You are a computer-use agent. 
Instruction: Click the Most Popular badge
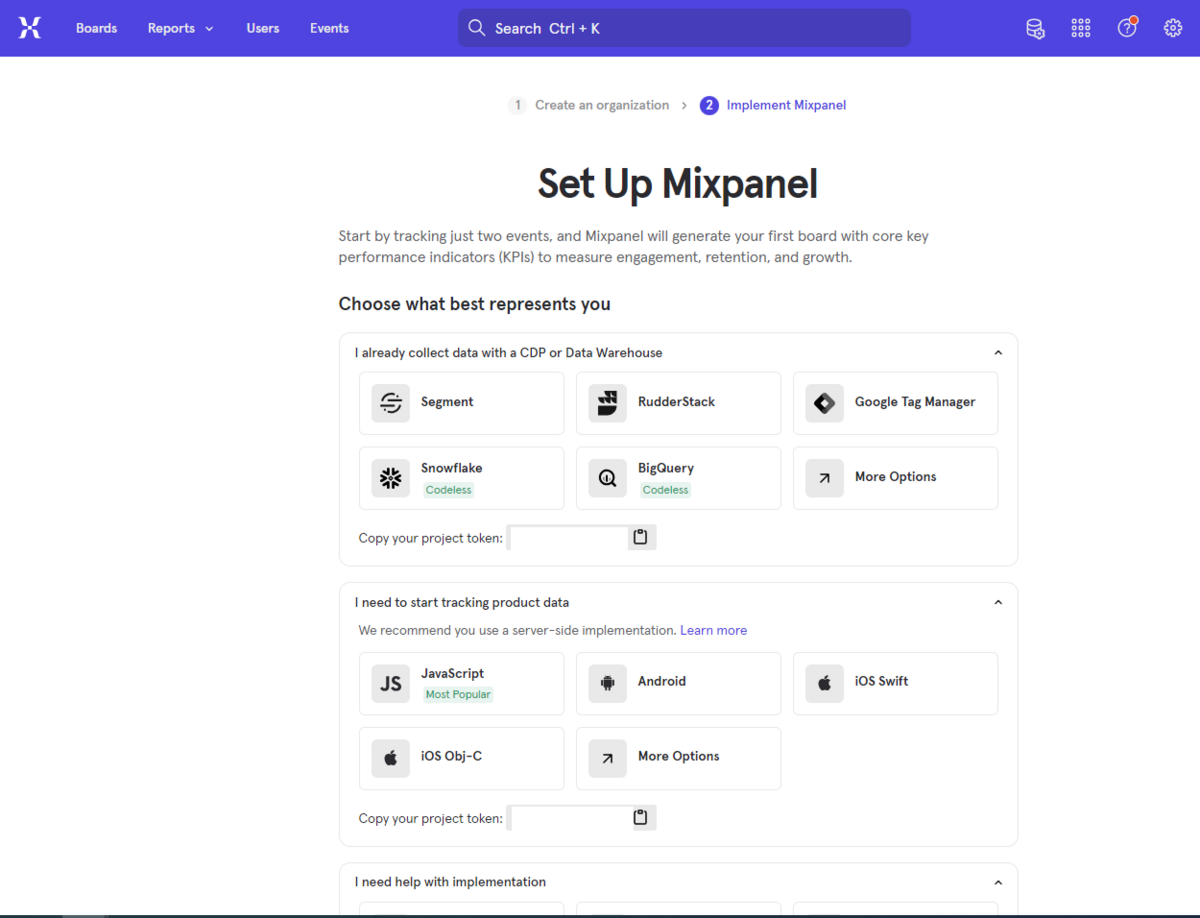coord(458,695)
